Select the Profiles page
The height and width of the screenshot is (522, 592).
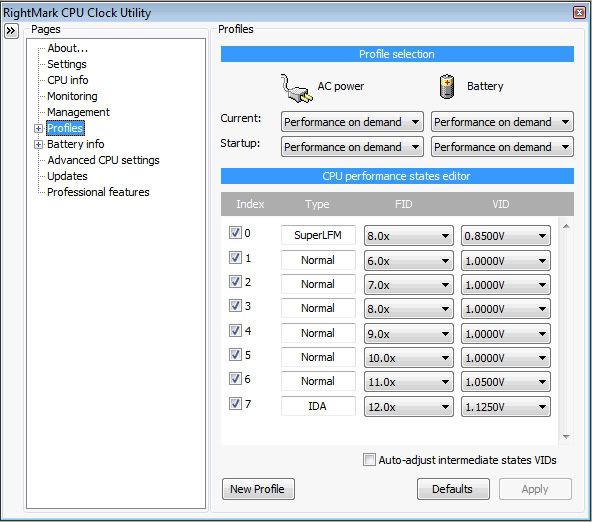[65, 128]
